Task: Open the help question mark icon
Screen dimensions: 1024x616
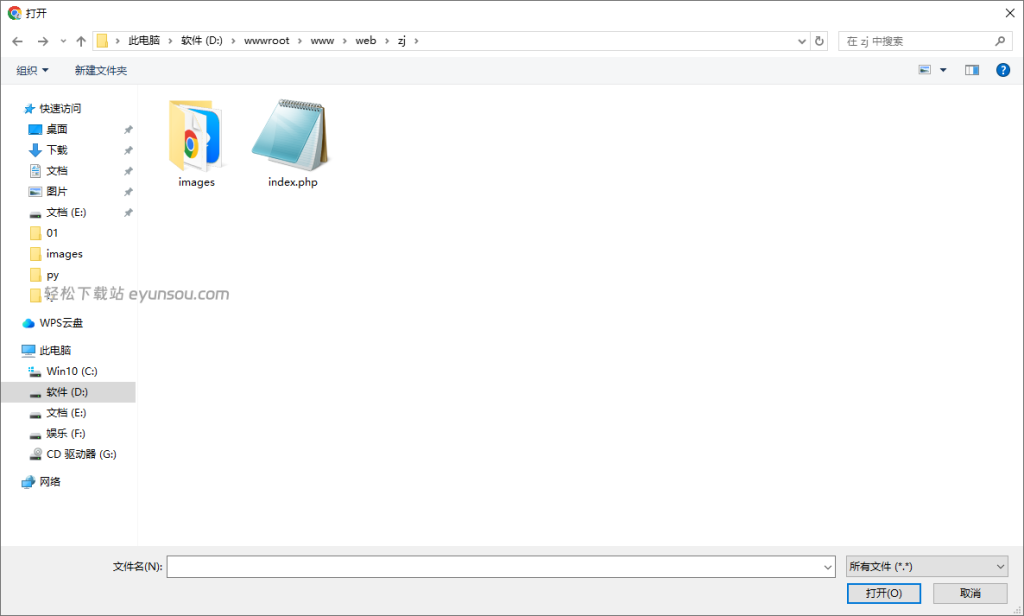Action: [1003, 70]
